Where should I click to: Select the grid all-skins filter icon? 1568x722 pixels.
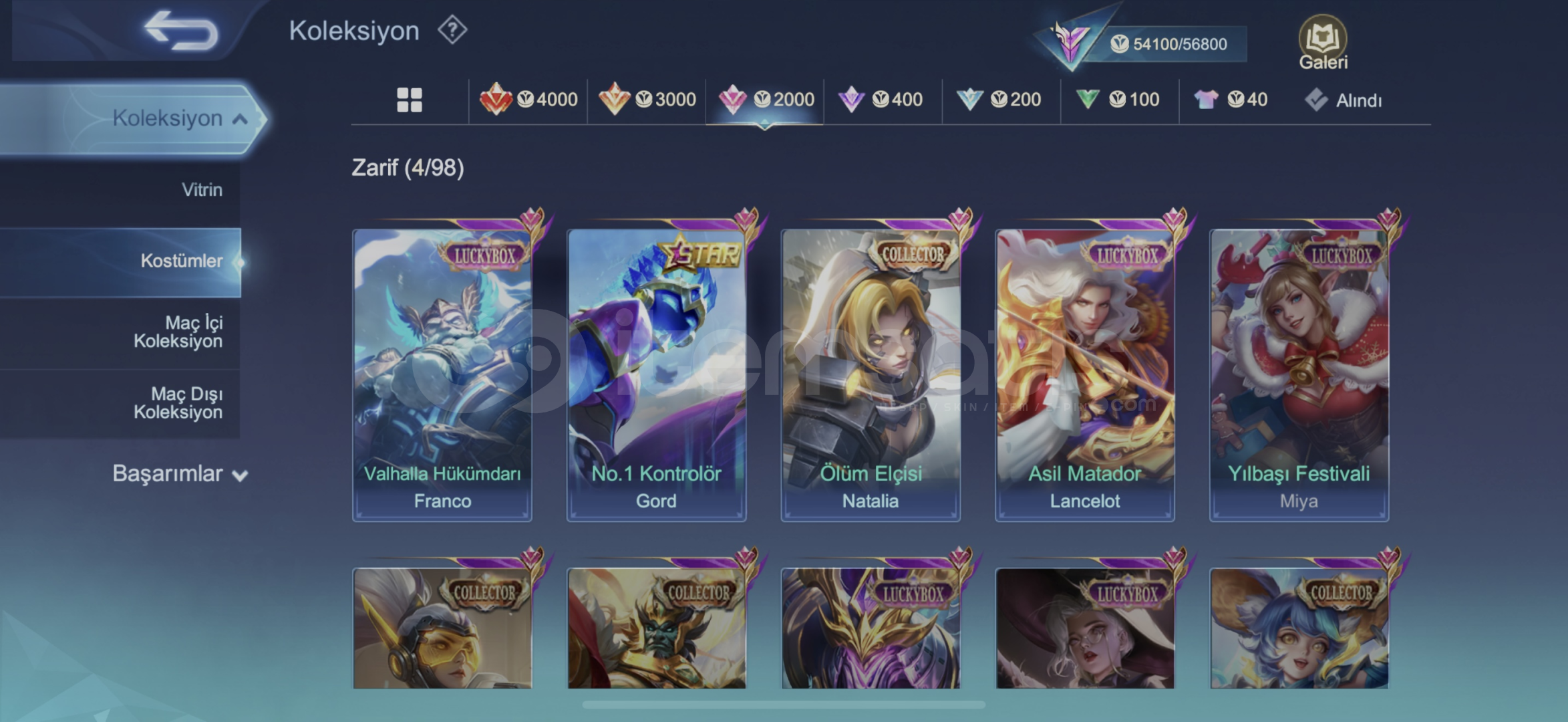(410, 100)
